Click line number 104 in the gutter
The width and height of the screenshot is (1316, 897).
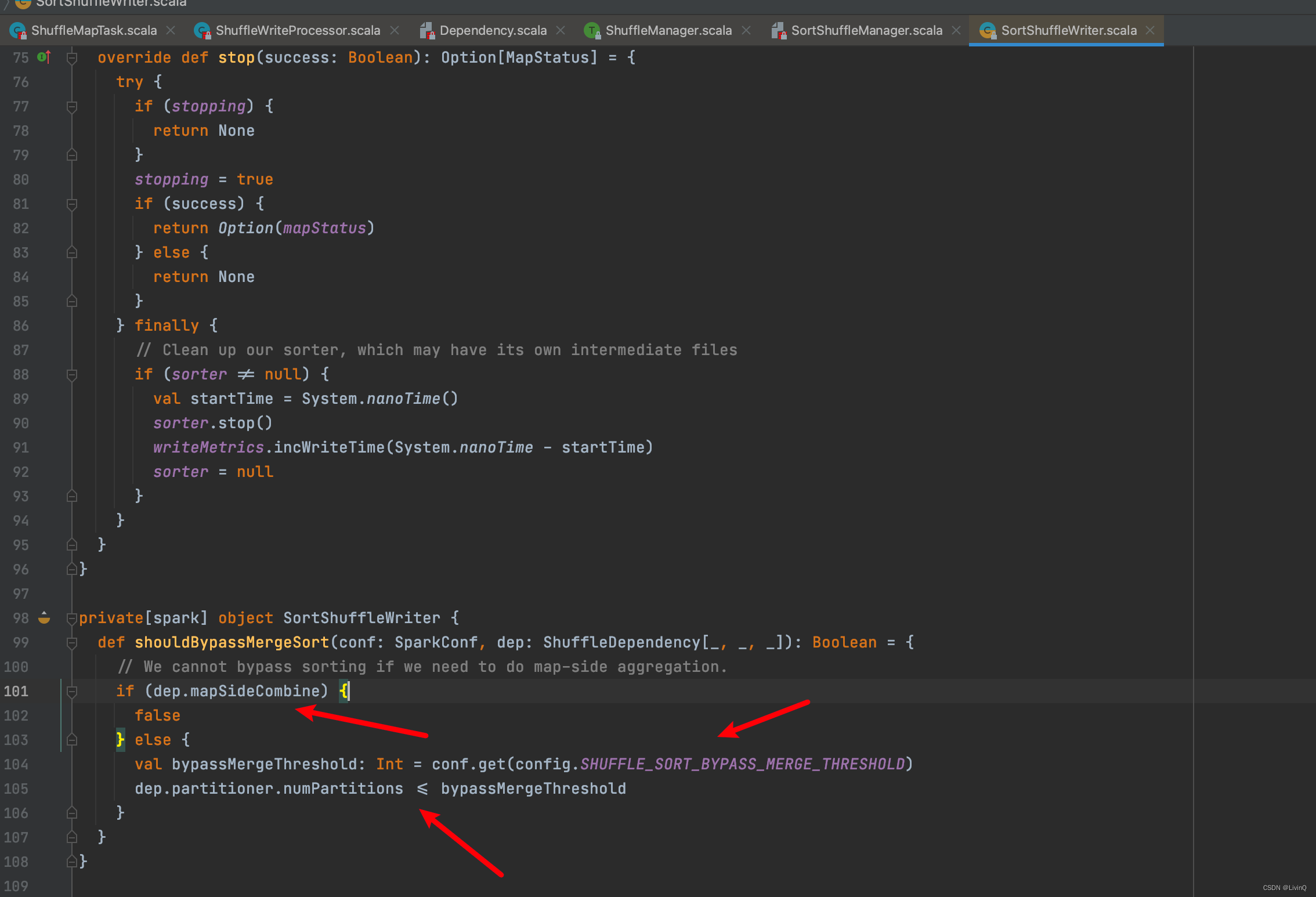[16, 764]
